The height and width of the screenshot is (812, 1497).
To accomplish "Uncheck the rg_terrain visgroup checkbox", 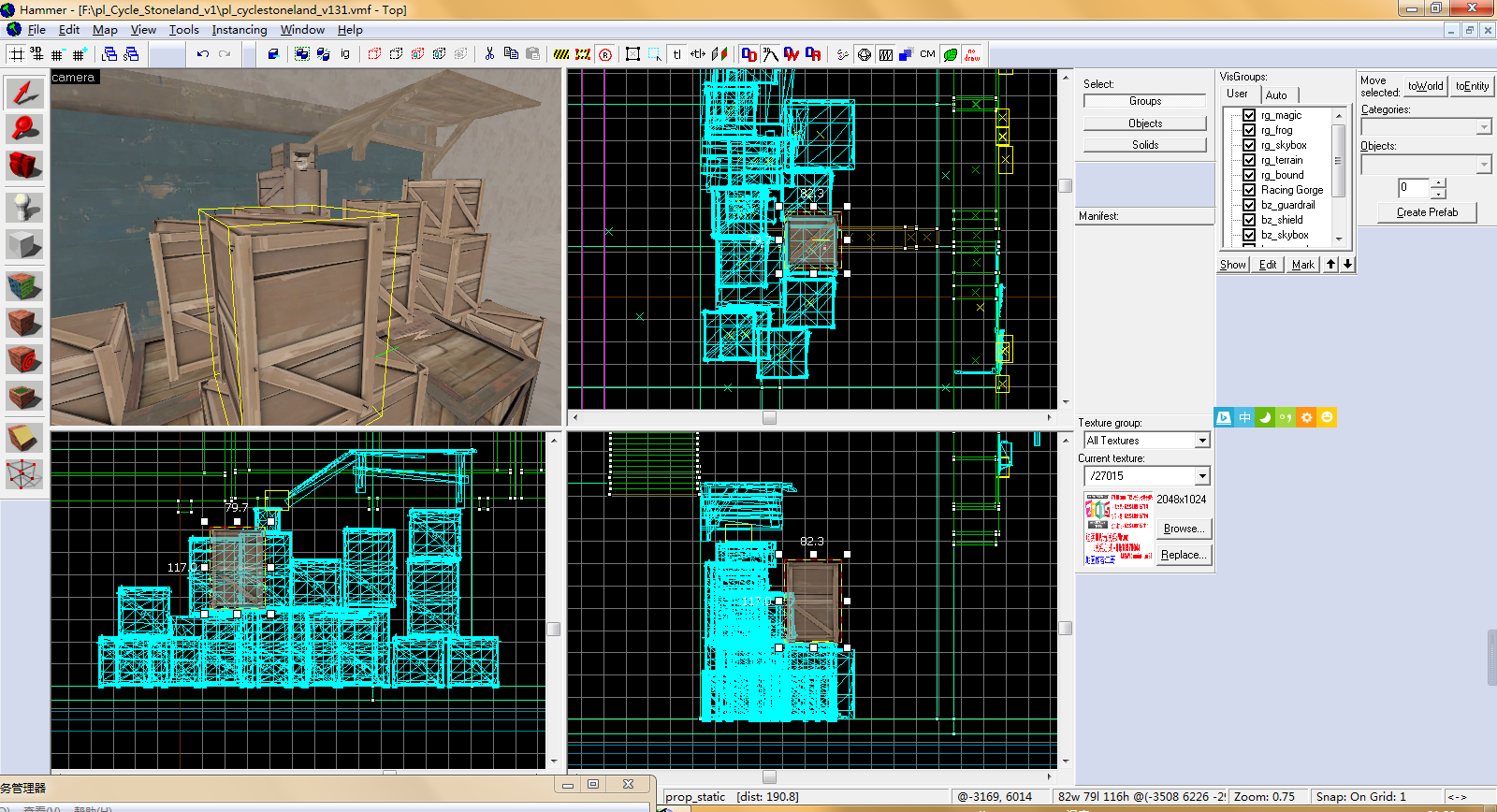I will 1249,160.
